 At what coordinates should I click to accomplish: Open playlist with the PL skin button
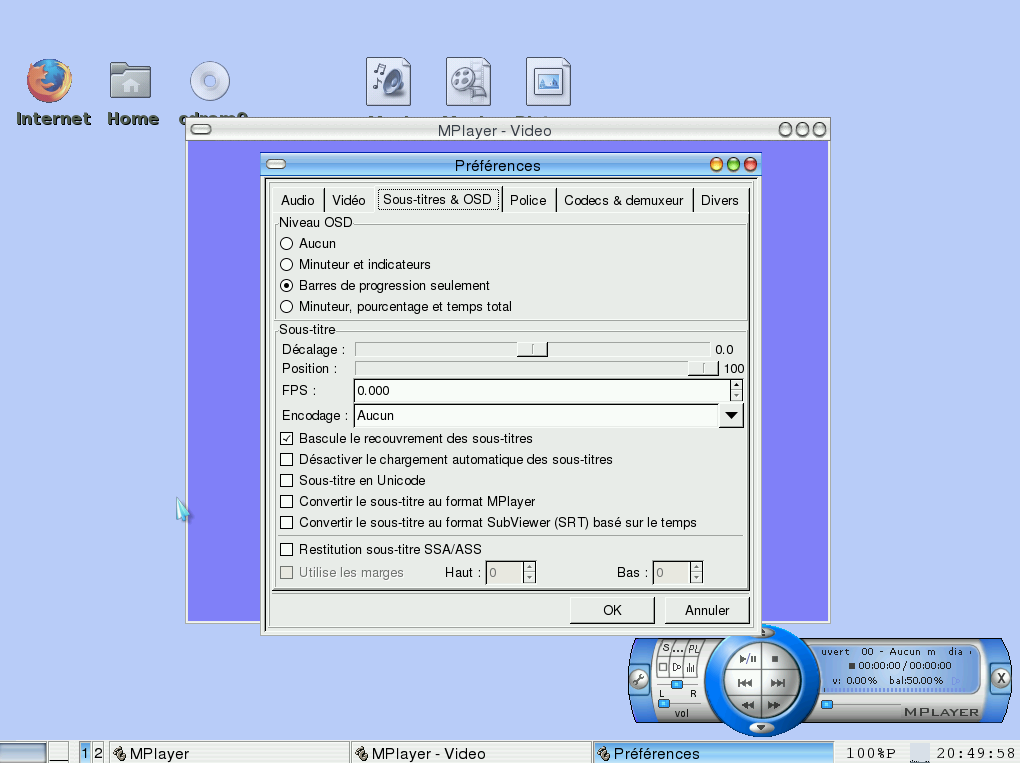[x=693, y=649]
